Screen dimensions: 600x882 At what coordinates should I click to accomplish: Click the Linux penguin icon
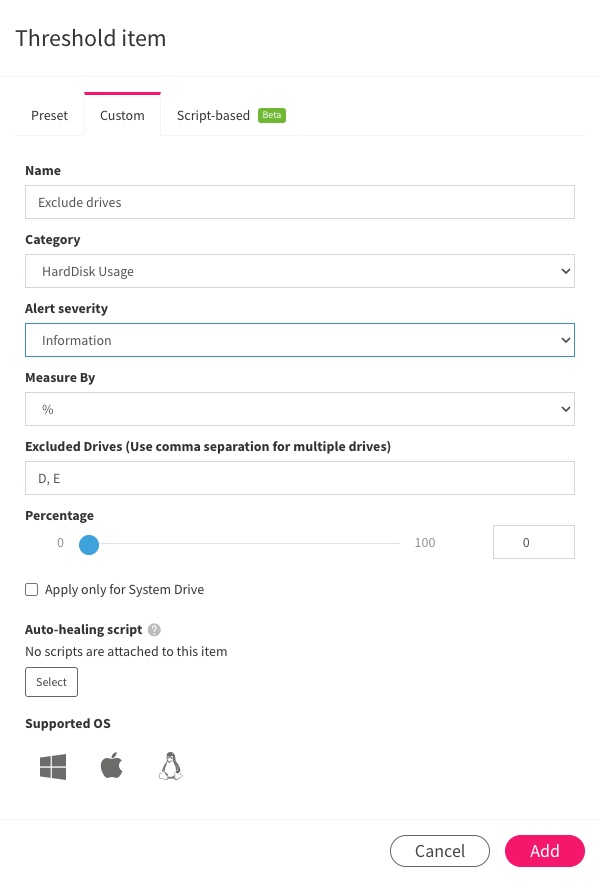click(170, 766)
